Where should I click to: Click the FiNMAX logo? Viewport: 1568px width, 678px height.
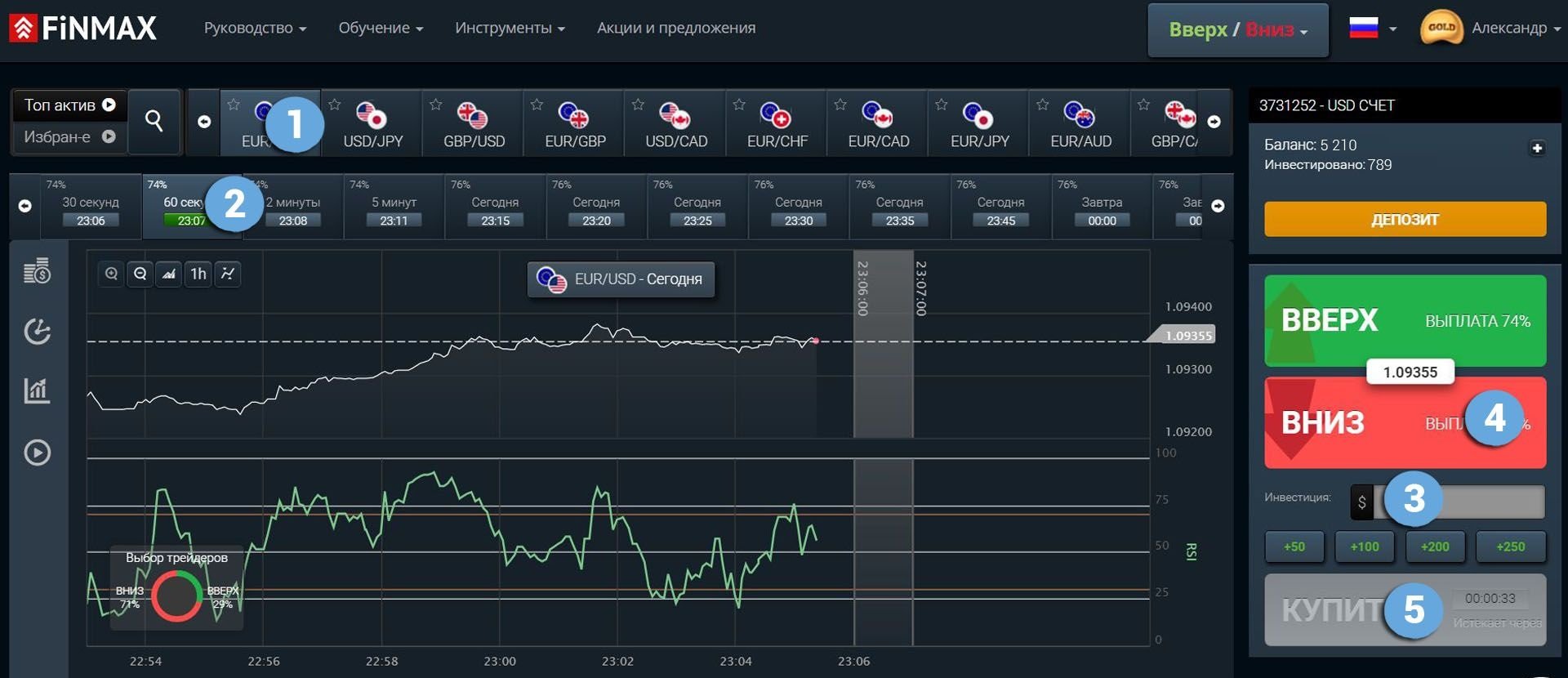pos(82,29)
